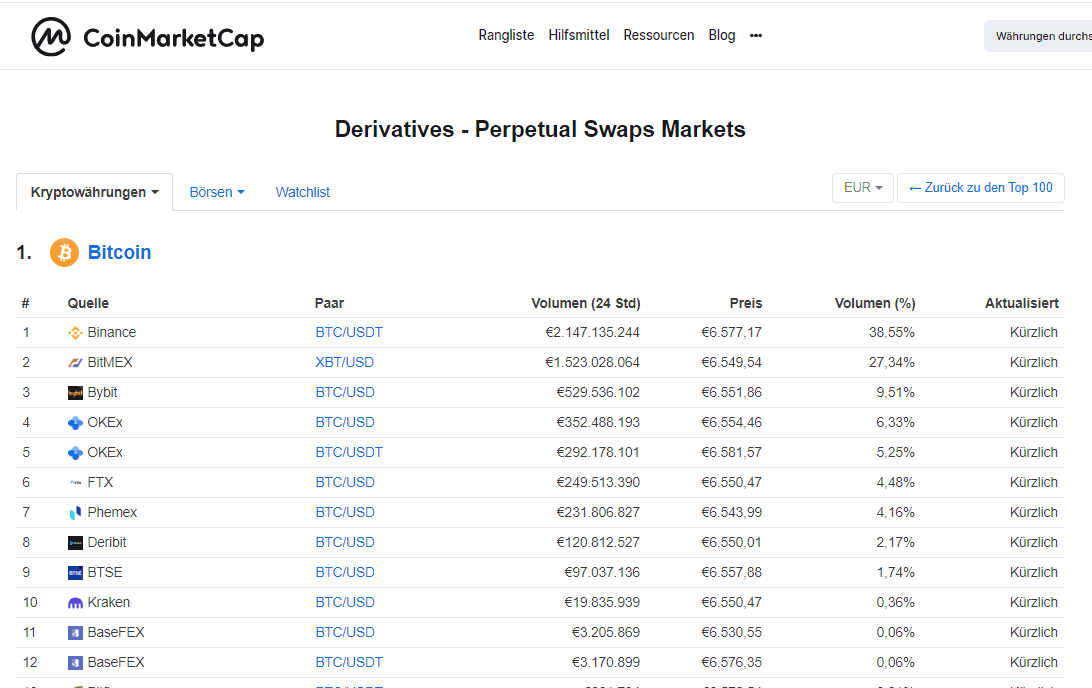Click the 38,55% volume share value
This screenshot has width=1092, height=688.
coord(891,333)
